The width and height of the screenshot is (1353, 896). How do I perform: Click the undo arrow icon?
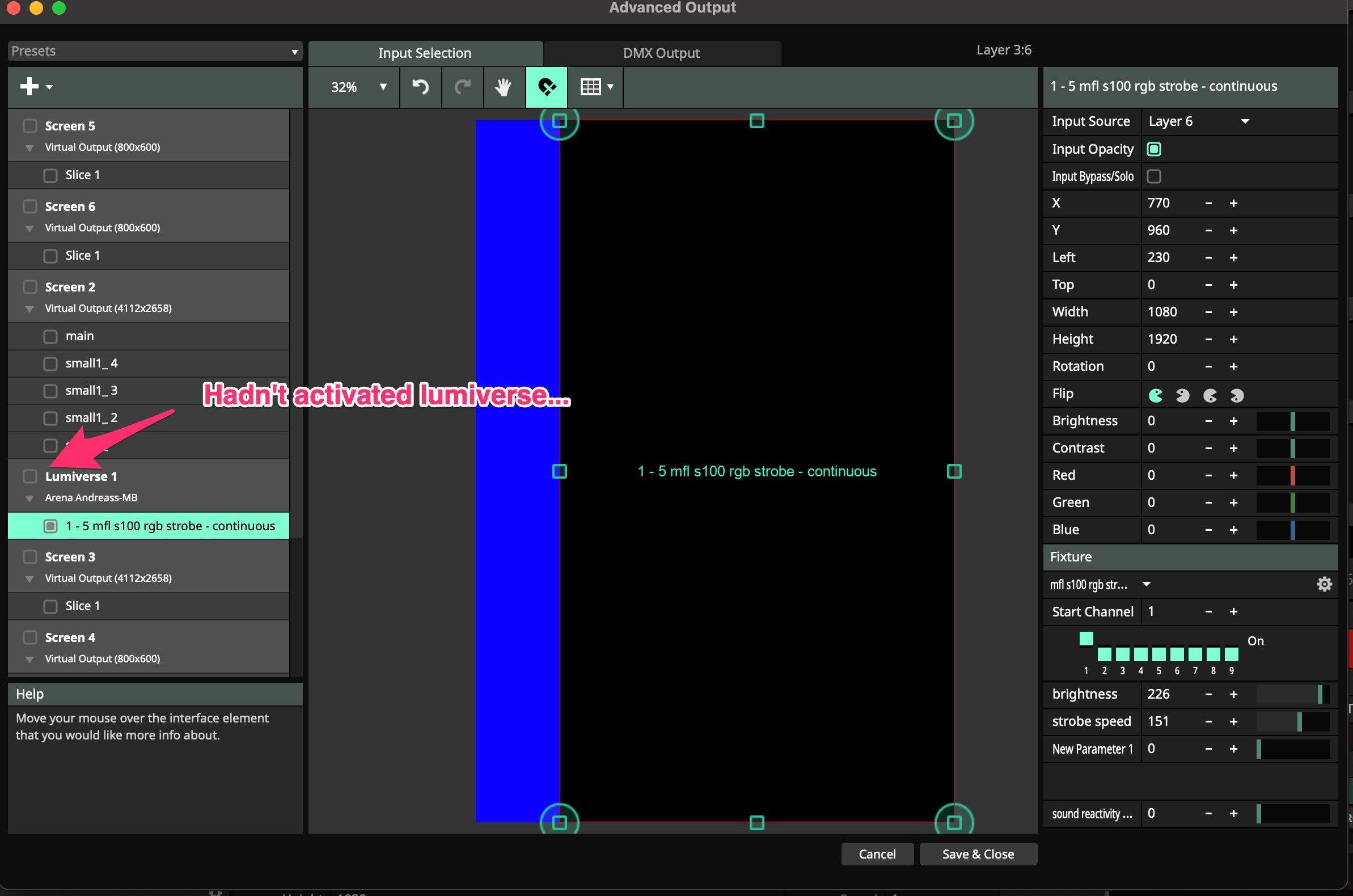(421, 87)
